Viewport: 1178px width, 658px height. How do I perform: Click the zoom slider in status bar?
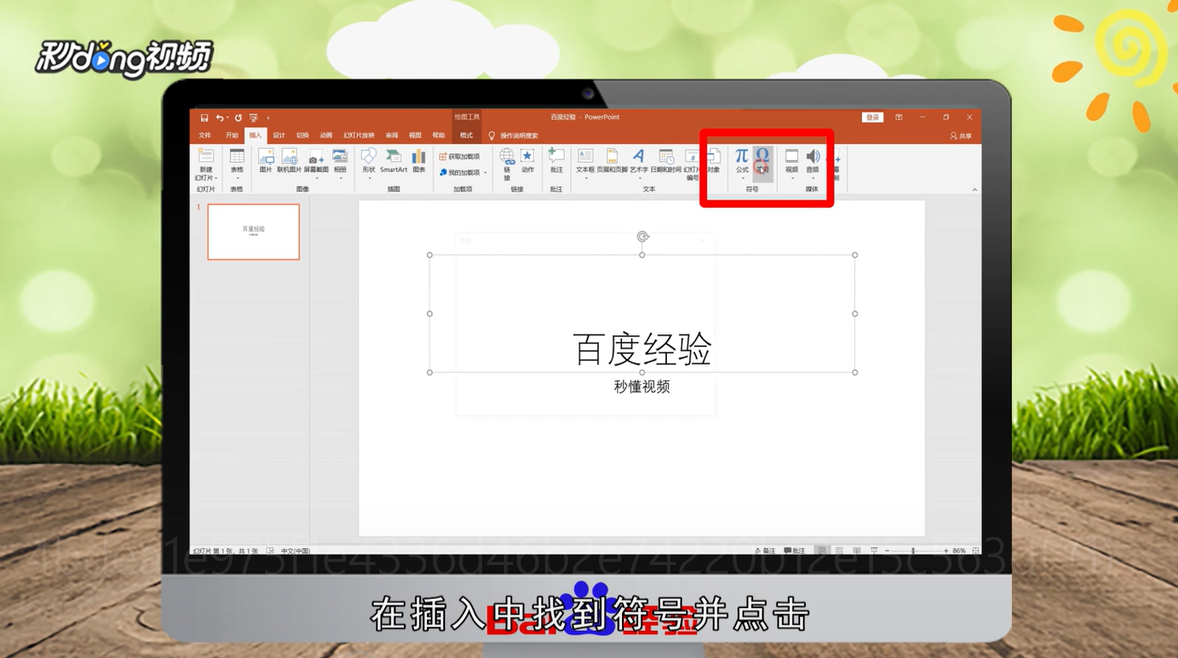[915, 551]
